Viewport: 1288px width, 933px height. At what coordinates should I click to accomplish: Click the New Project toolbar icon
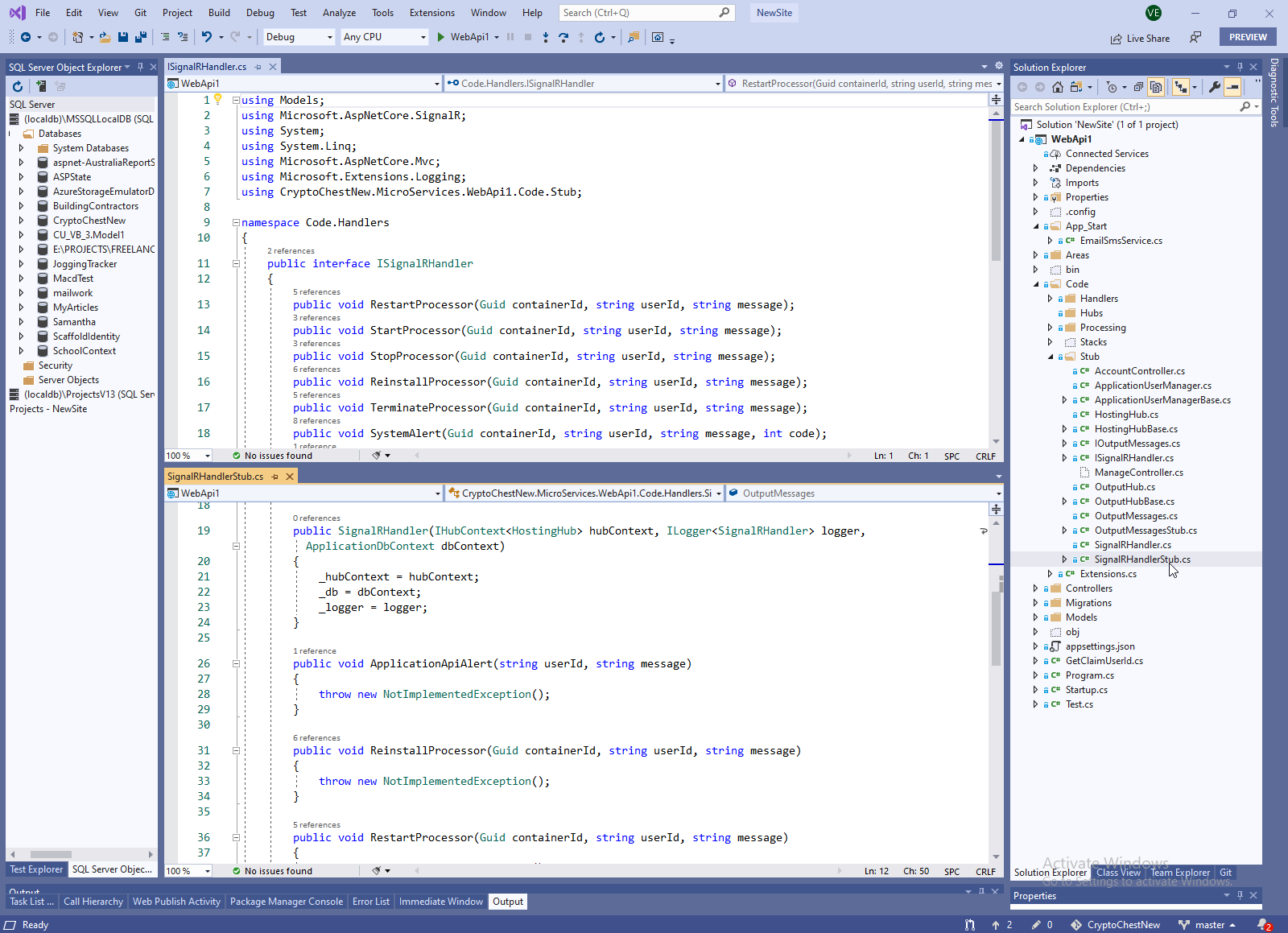[x=78, y=37]
